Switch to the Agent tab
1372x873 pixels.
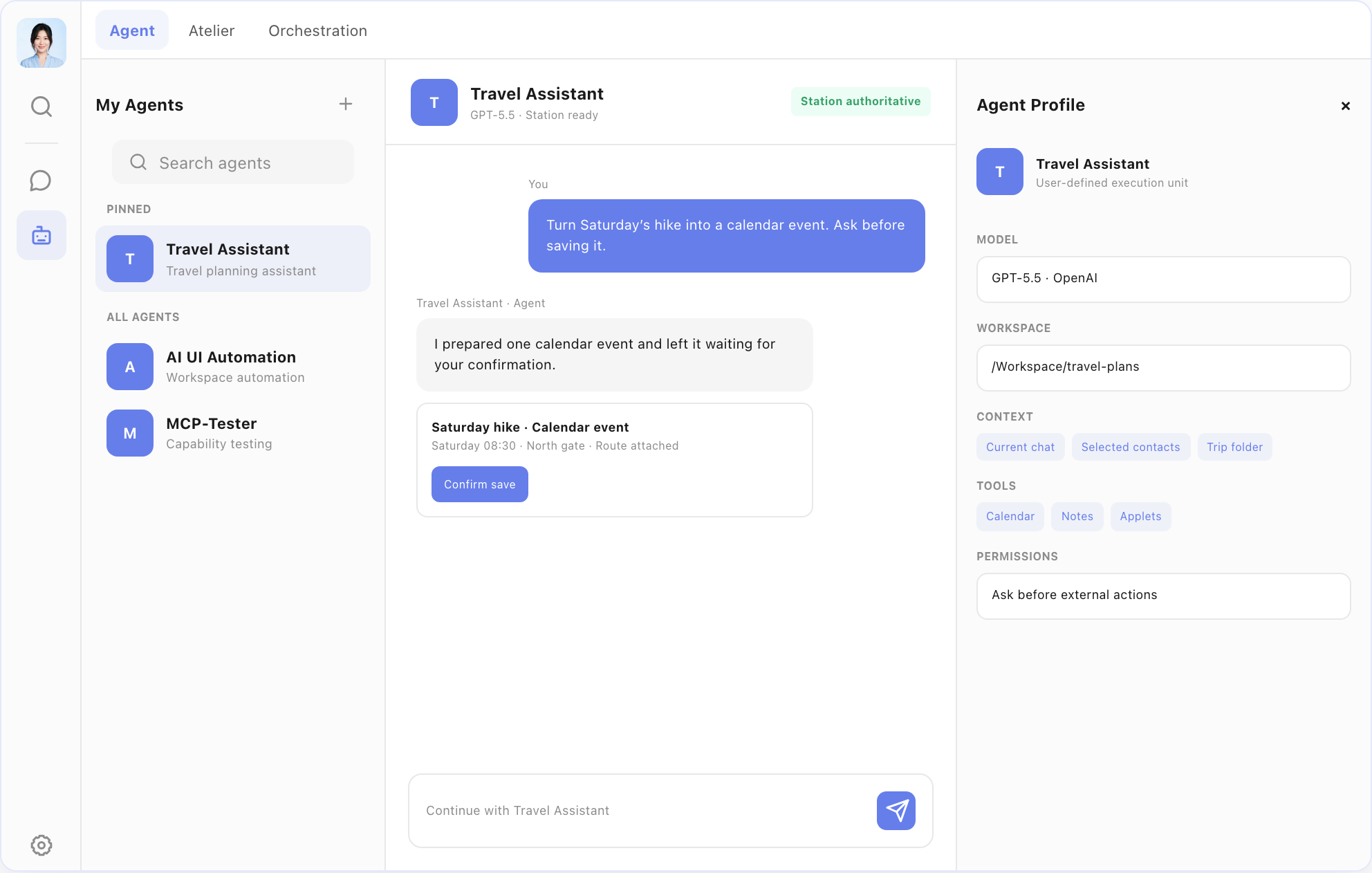pyautogui.click(x=132, y=30)
